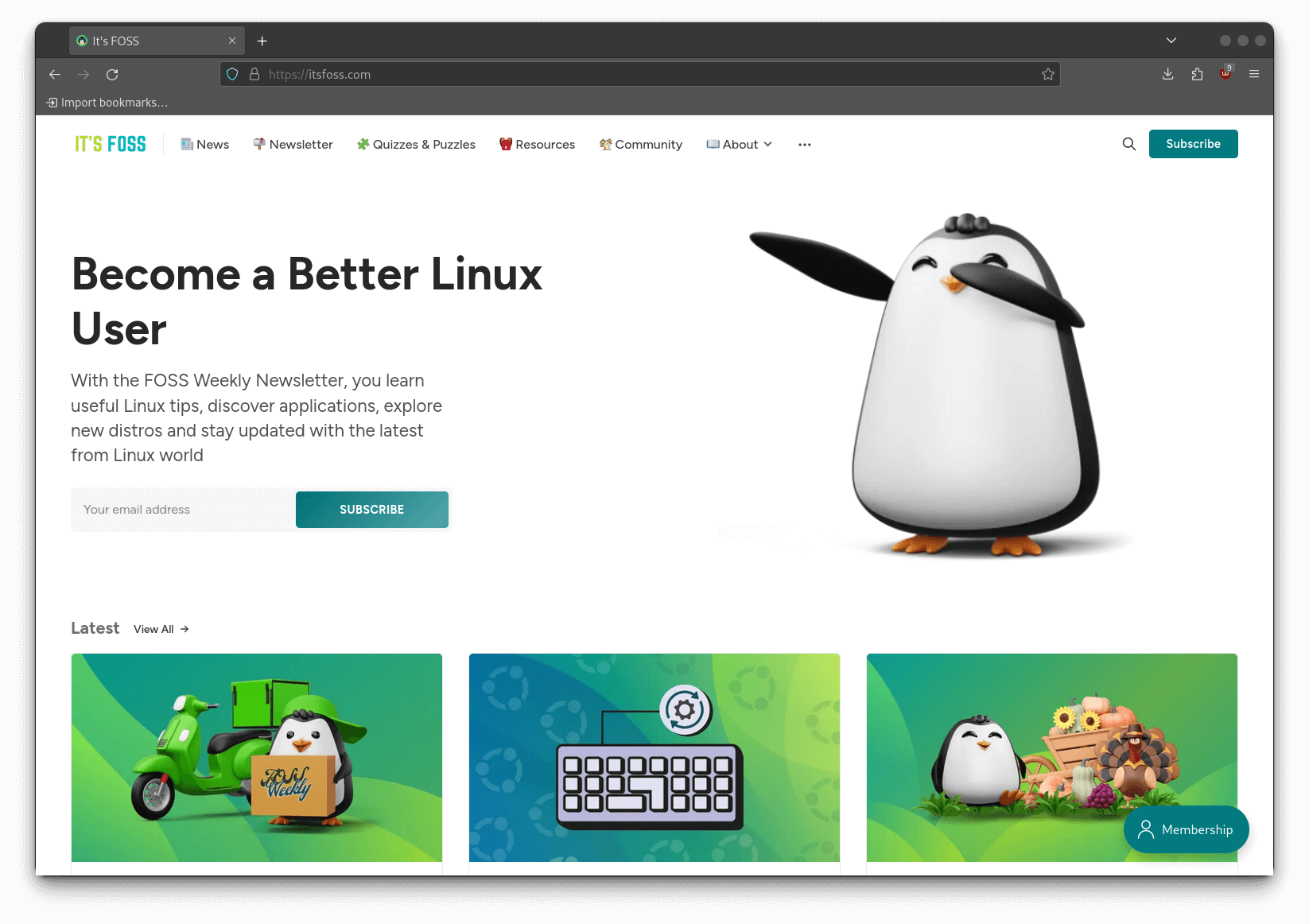Click the It's FOSS logo
The height and width of the screenshot is (924, 1309).
(110, 144)
